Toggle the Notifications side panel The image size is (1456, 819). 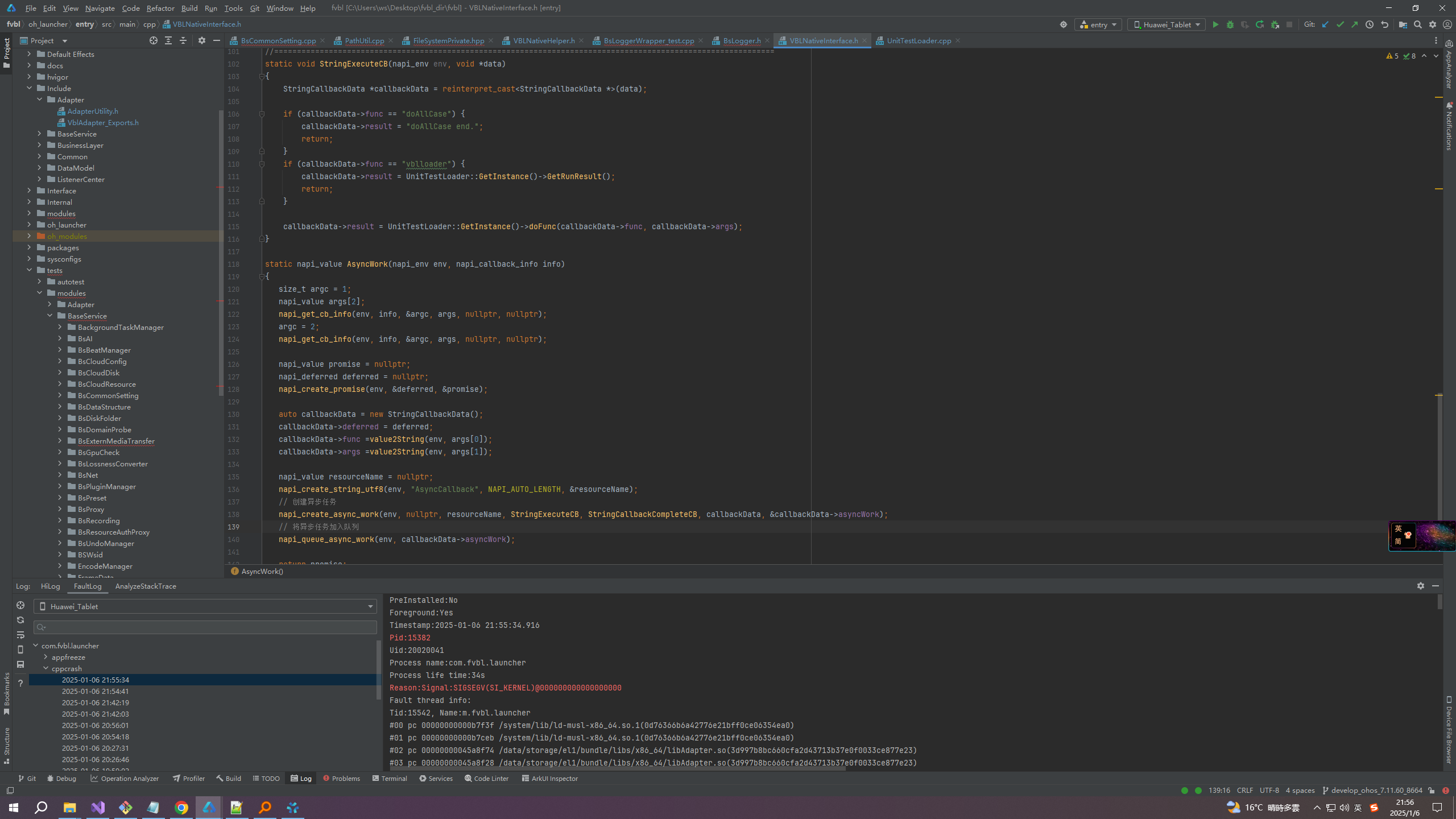click(1449, 126)
